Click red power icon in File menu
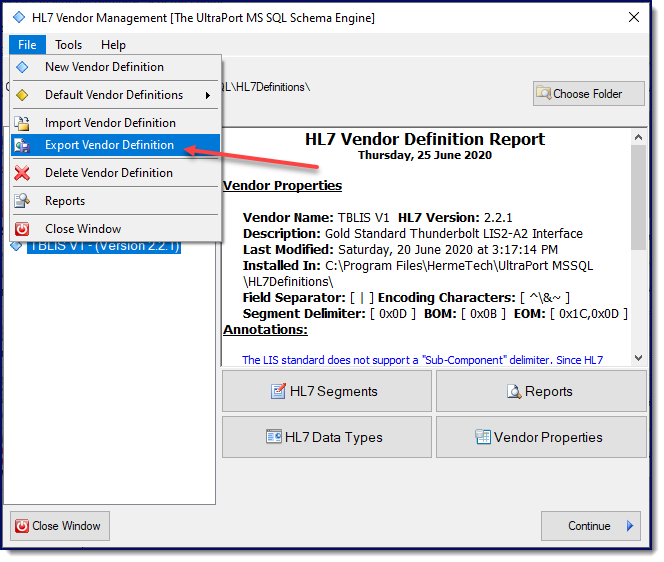This screenshot has width=664, height=562. click(22, 229)
